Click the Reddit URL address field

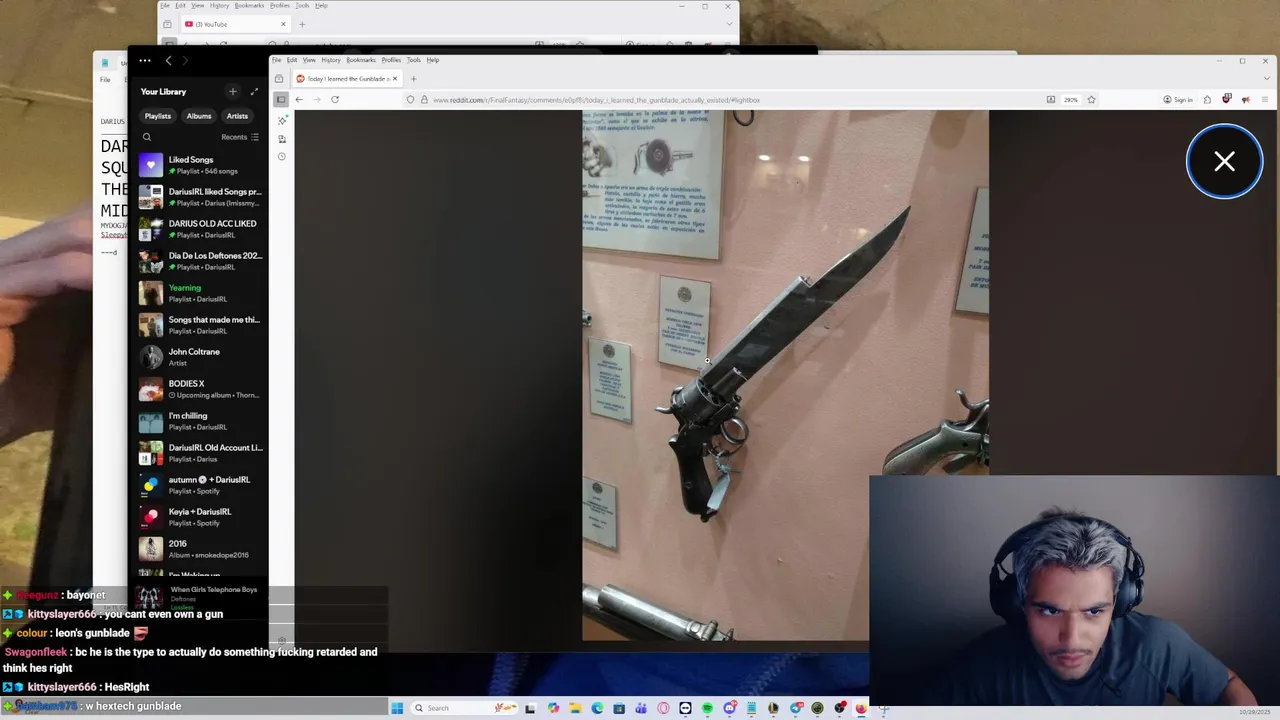[x=735, y=99]
